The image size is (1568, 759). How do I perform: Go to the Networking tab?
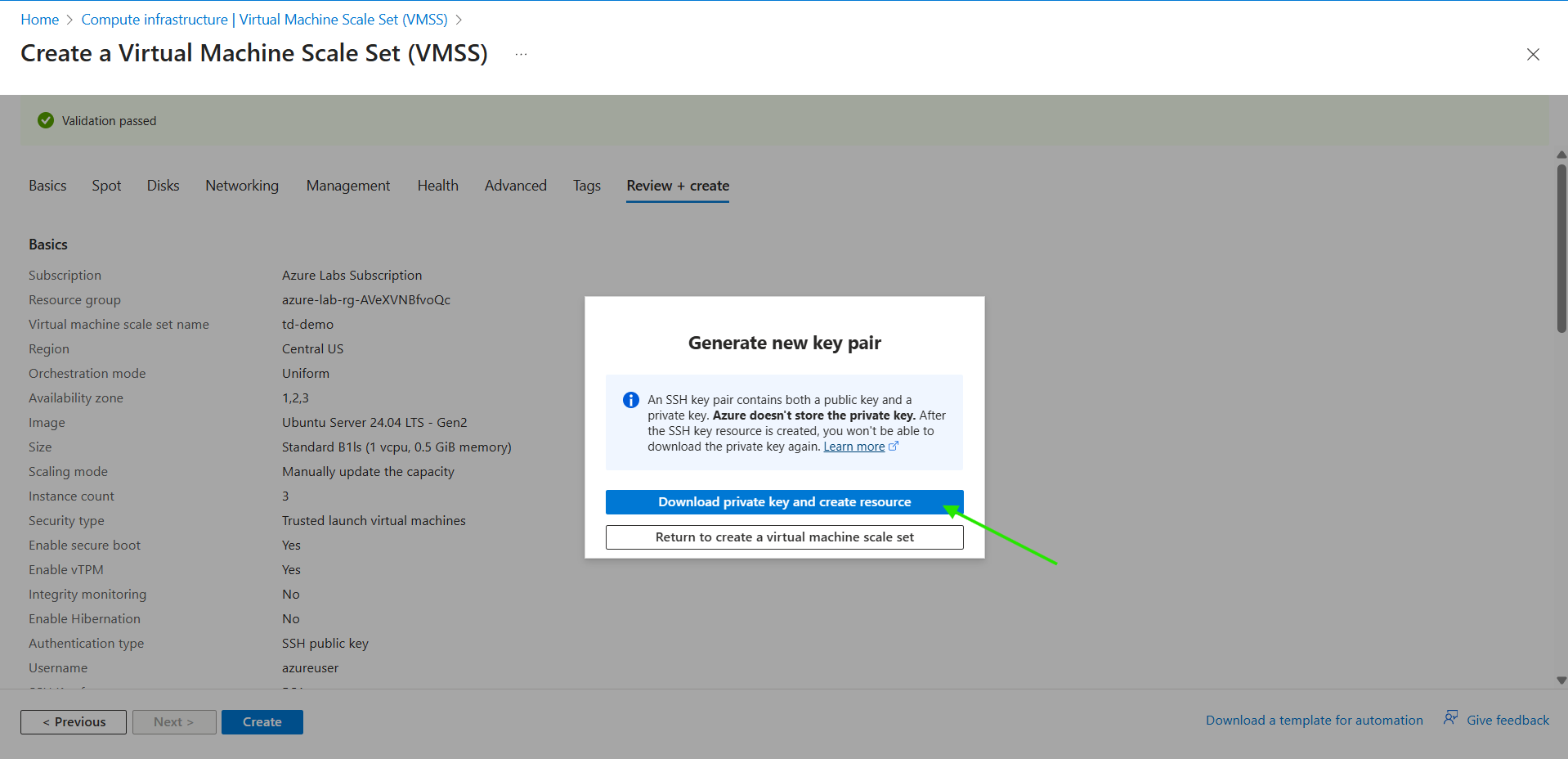pos(242,186)
